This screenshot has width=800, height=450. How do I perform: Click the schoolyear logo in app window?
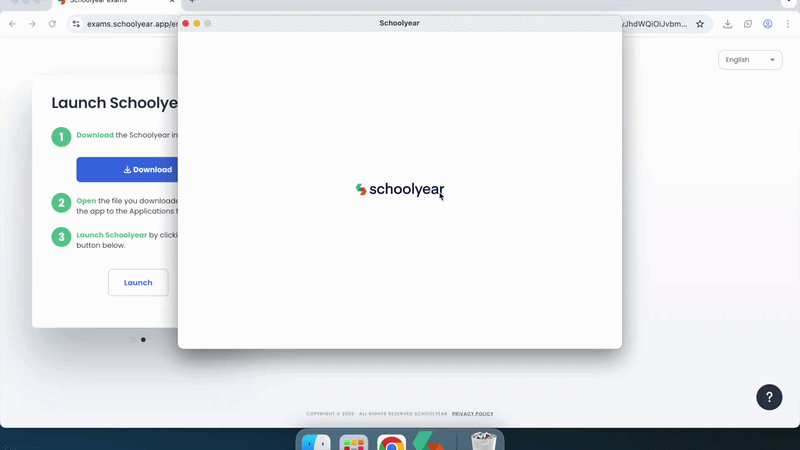tap(399, 189)
